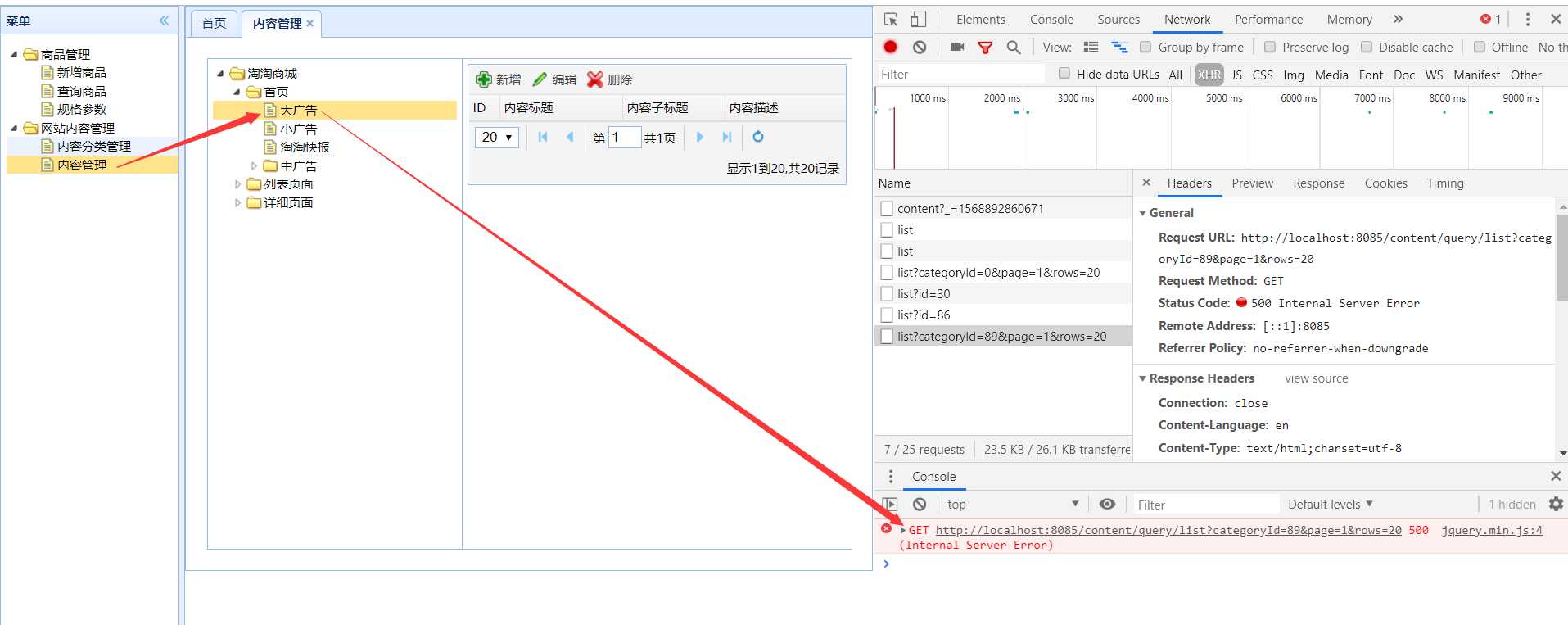Open the Response tab of request
This screenshot has height=625, width=1568.
tap(1318, 183)
